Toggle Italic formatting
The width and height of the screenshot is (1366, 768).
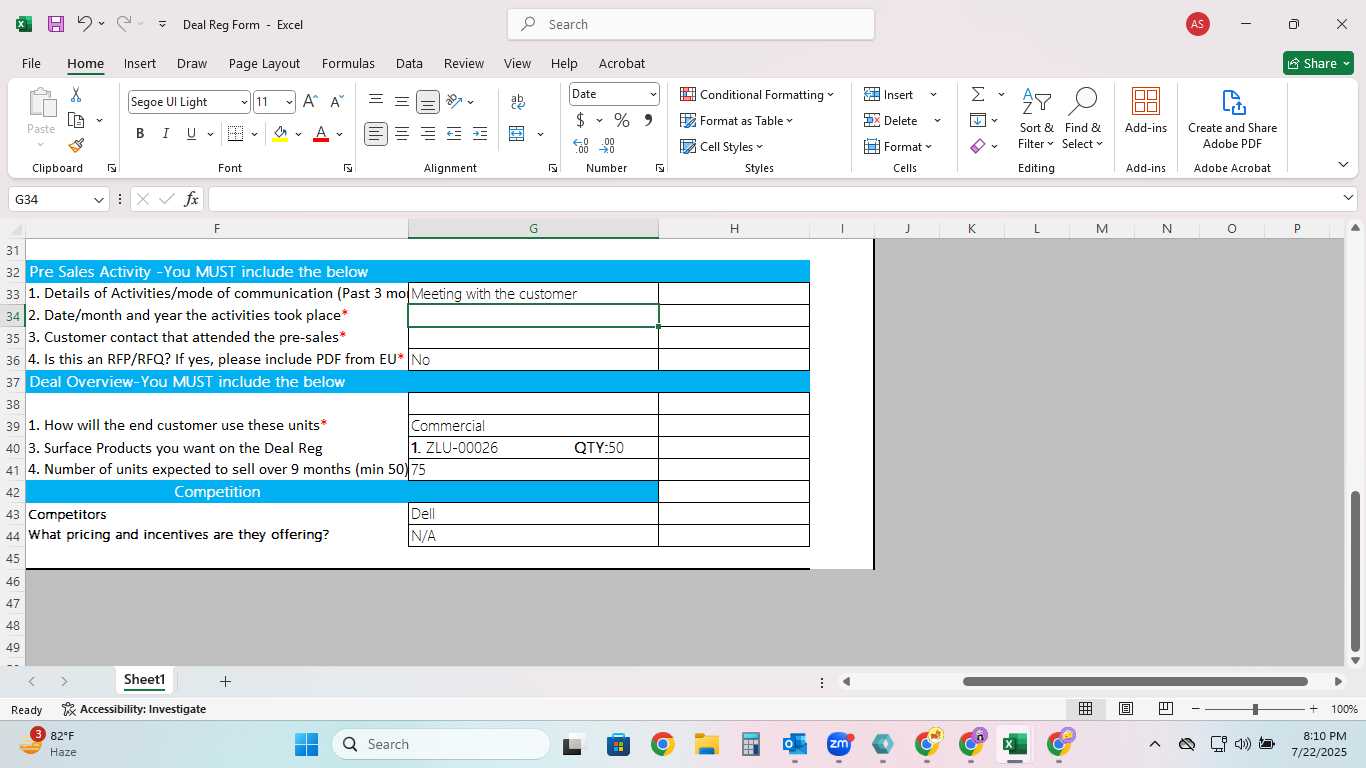pos(165,134)
